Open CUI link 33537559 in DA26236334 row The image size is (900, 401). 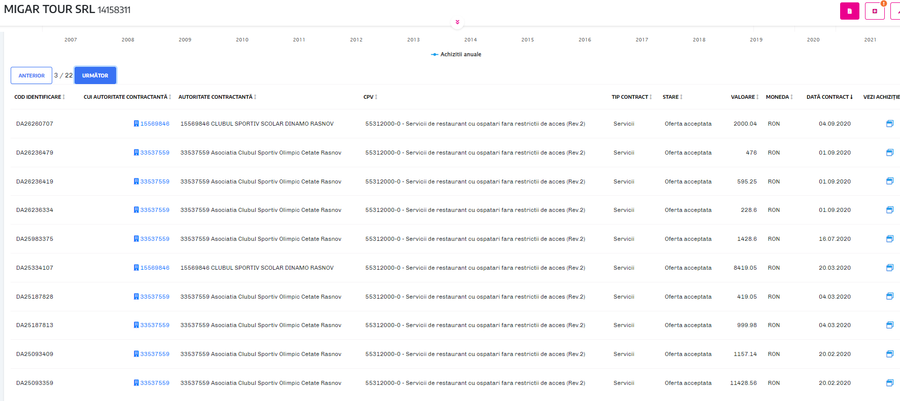152,209
